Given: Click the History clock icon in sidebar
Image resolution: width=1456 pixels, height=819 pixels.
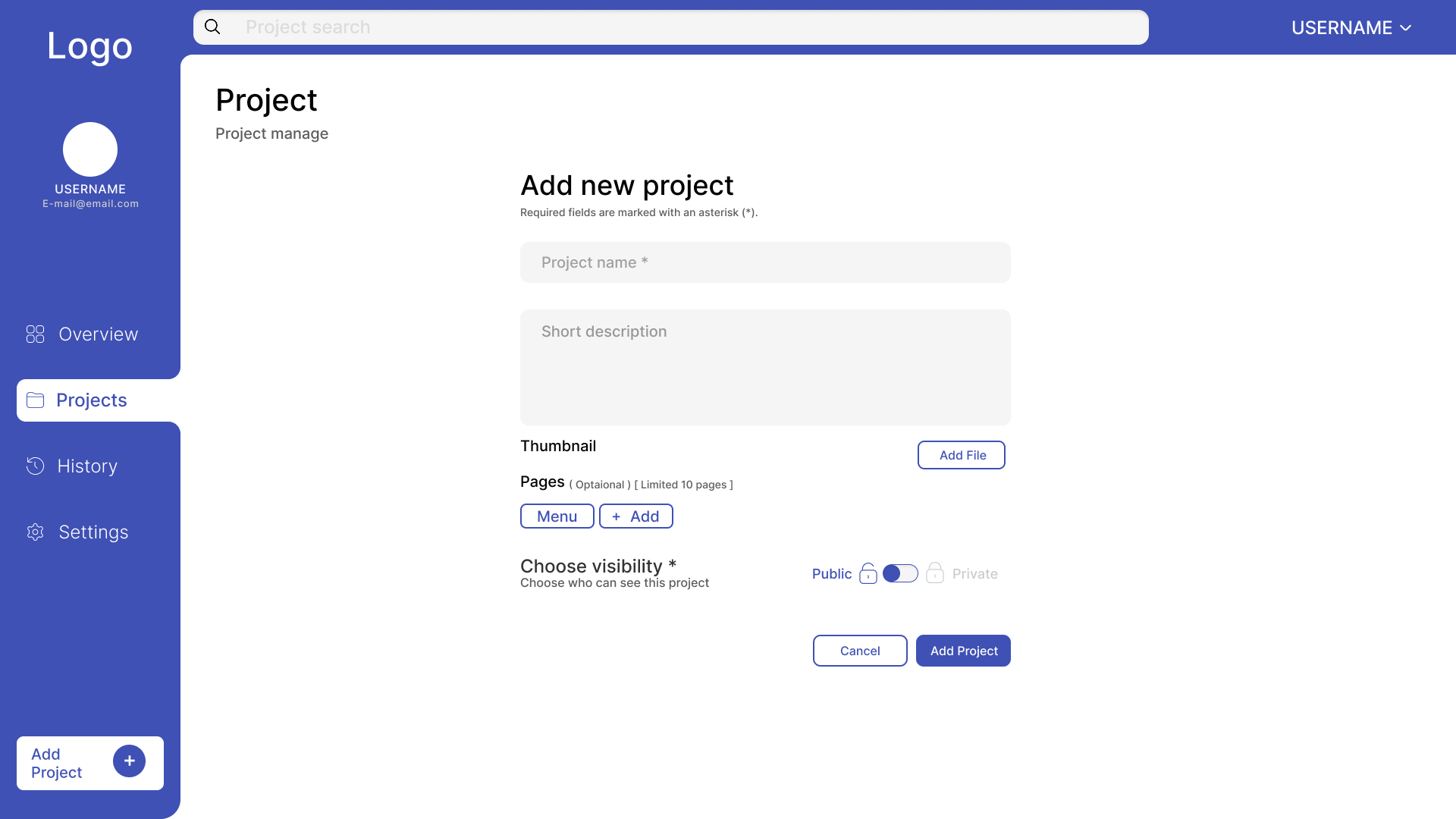Looking at the screenshot, I should (35, 466).
